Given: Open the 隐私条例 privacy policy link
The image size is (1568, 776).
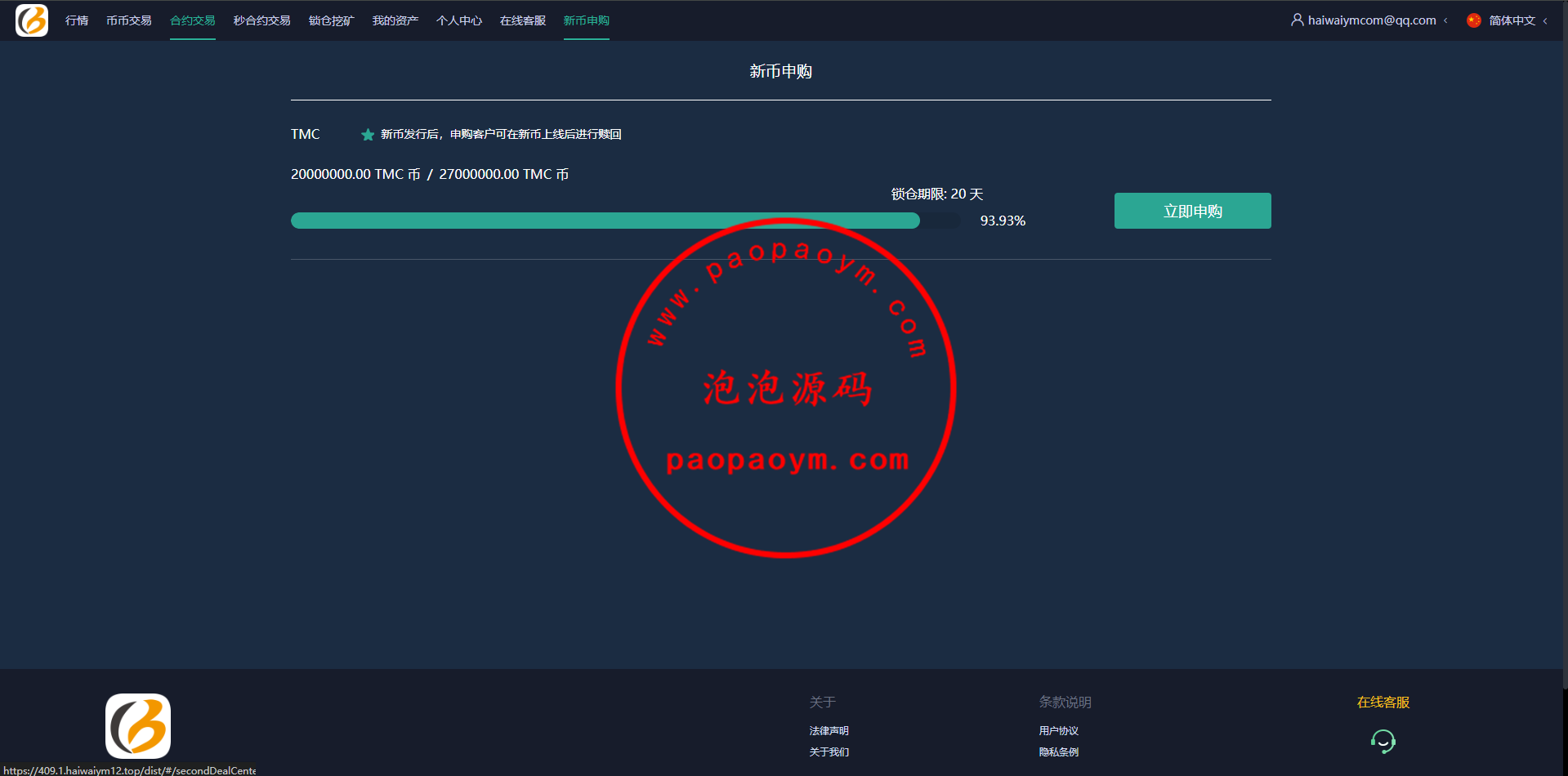Looking at the screenshot, I should click(1059, 752).
